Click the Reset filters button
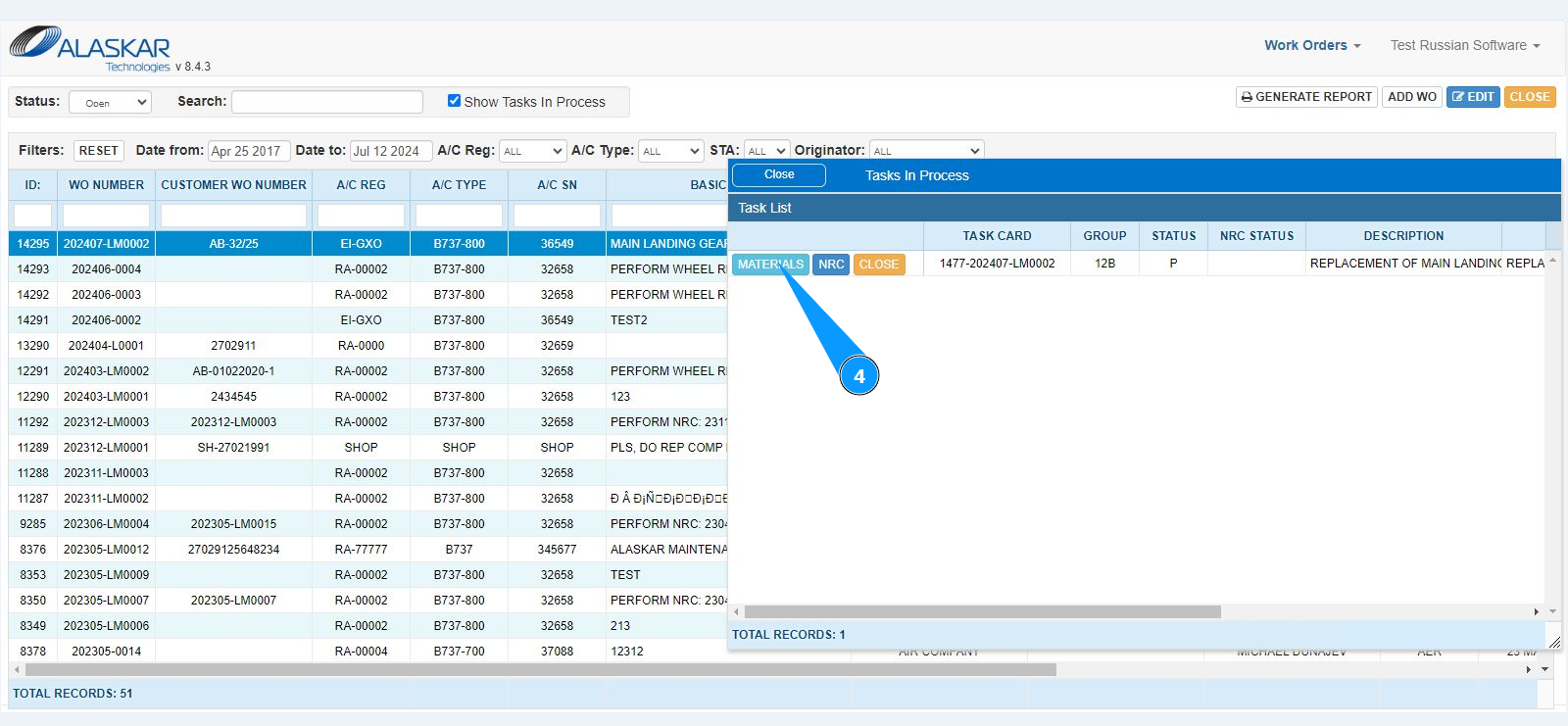 tap(98, 151)
